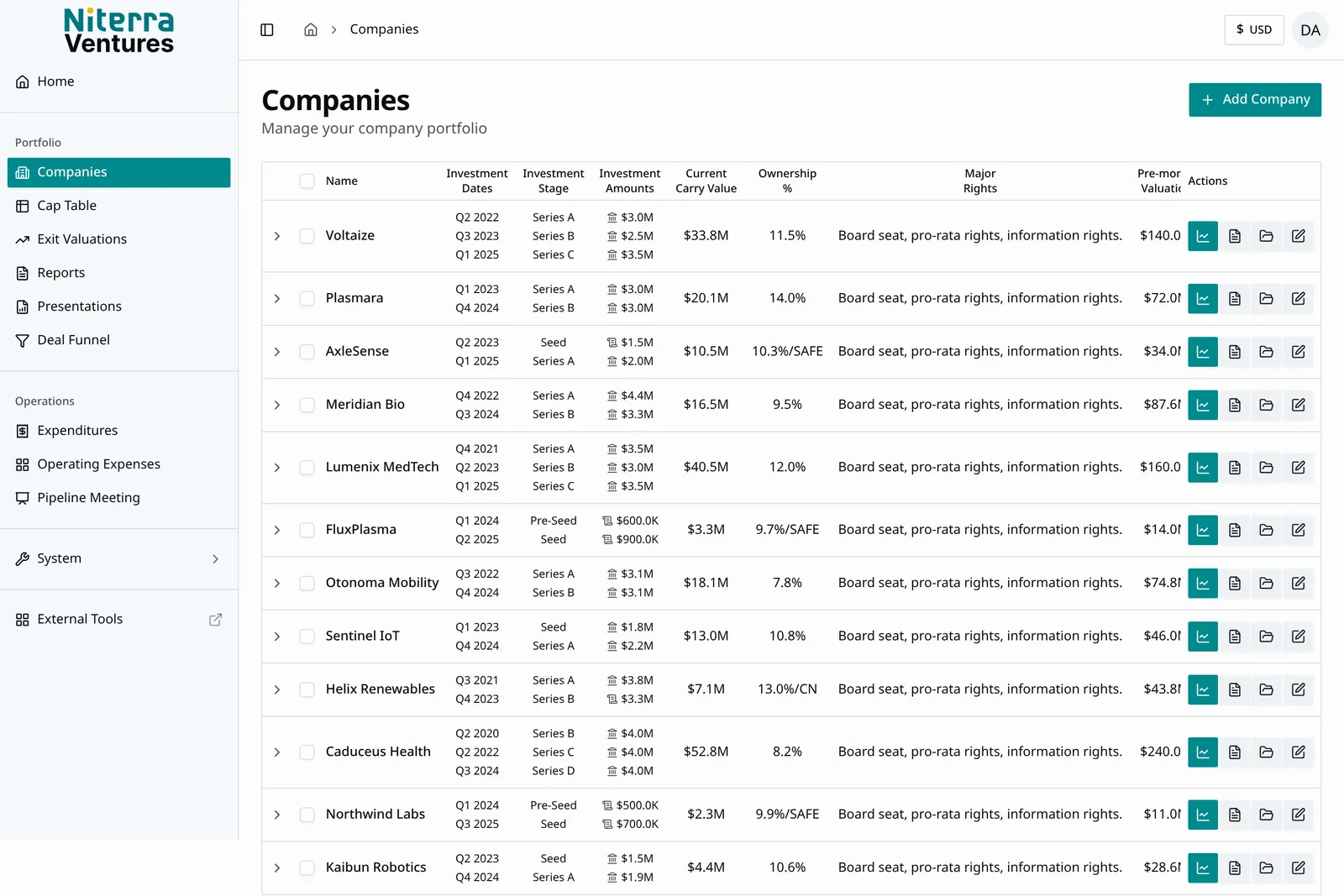Viewport: 1344px width, 896px height.
Task: Open the document icon for Kaibun Robotics
Action: (x=1235, y=867)
